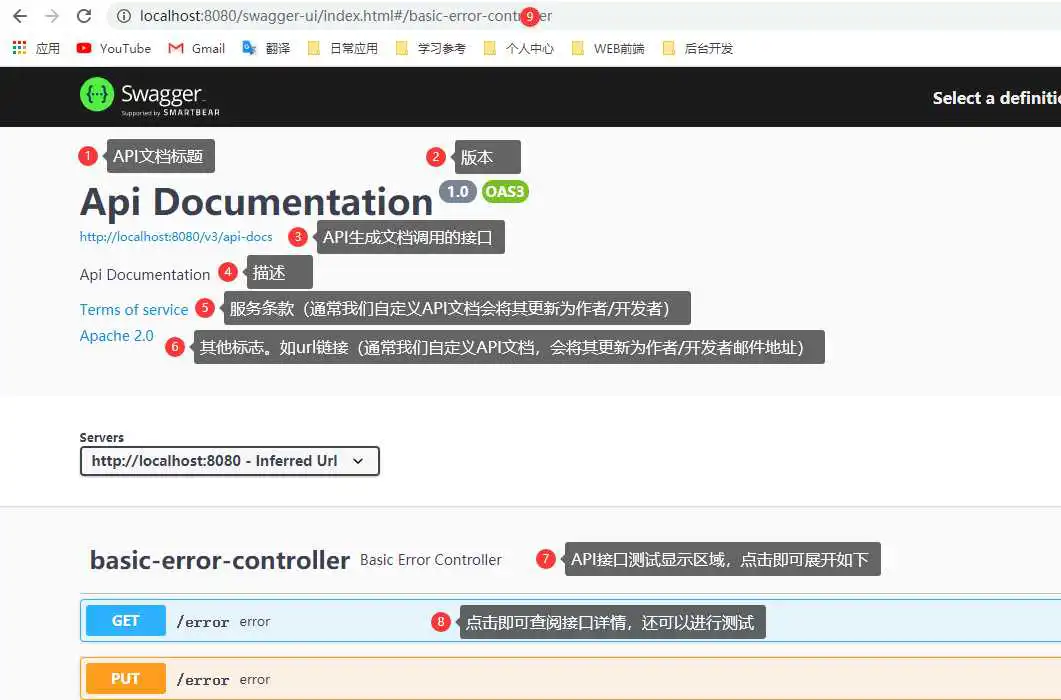Click the browser forward arrow
The height and width of the screenshot is (700, 1061).
point(52,16)
